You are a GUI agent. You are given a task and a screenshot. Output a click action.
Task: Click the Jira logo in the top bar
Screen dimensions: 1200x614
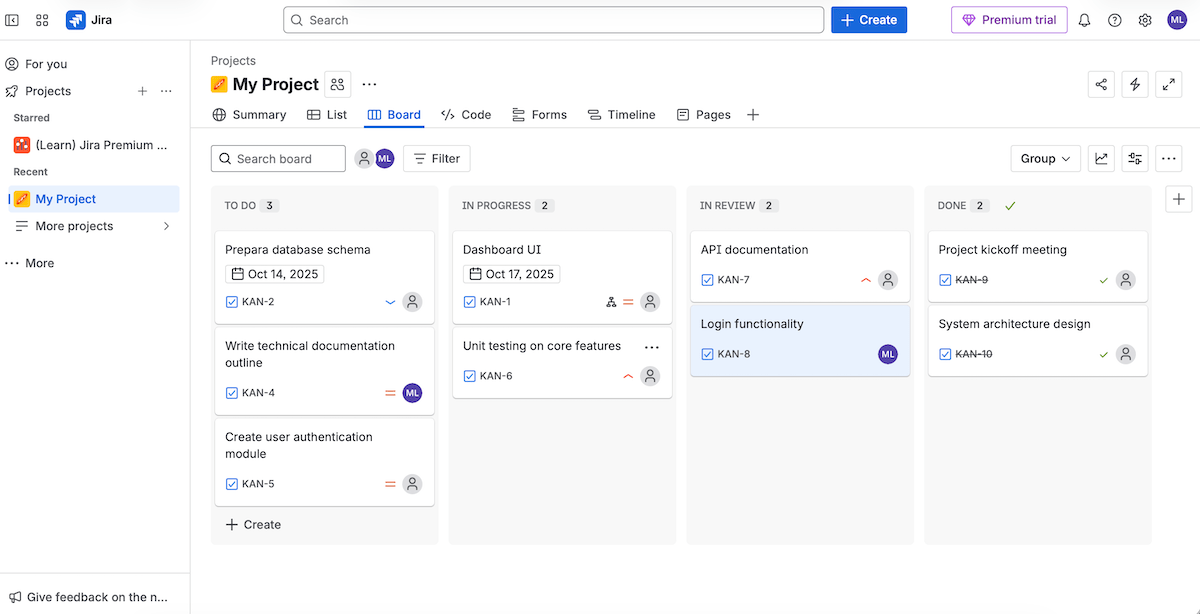point(89,19)
